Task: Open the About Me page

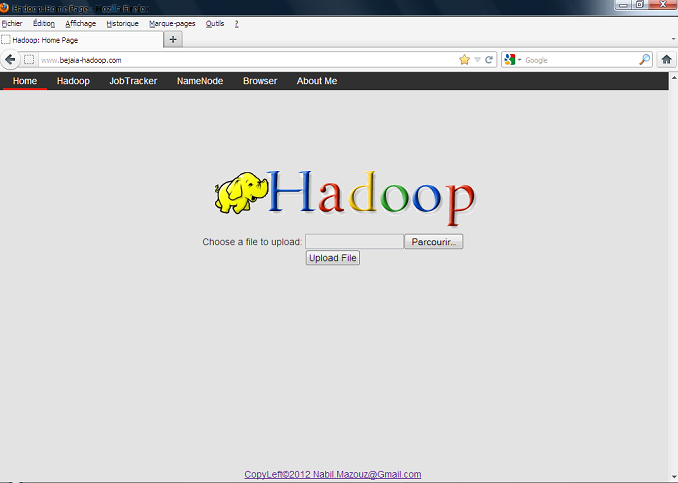Action: pyautogui.click(x=317, y=81)
